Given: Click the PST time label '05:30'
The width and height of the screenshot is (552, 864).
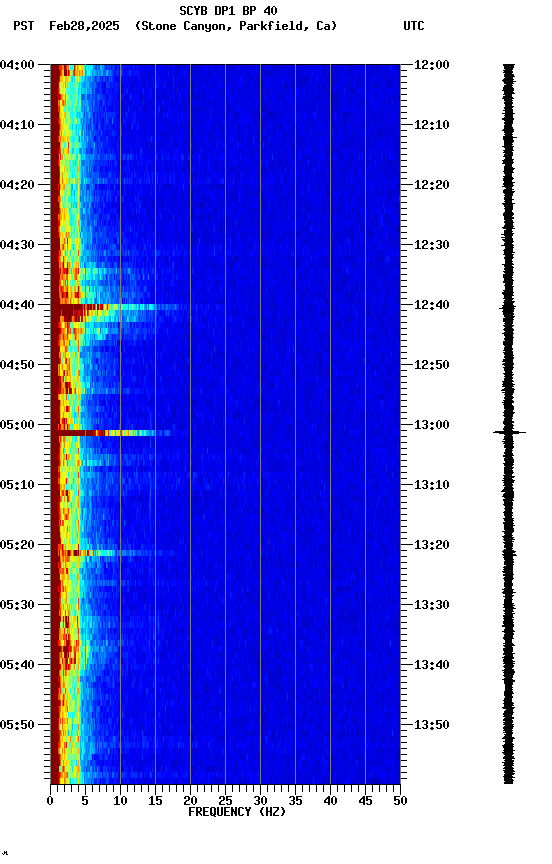Looking at the screenshot, I should (17, 606).
